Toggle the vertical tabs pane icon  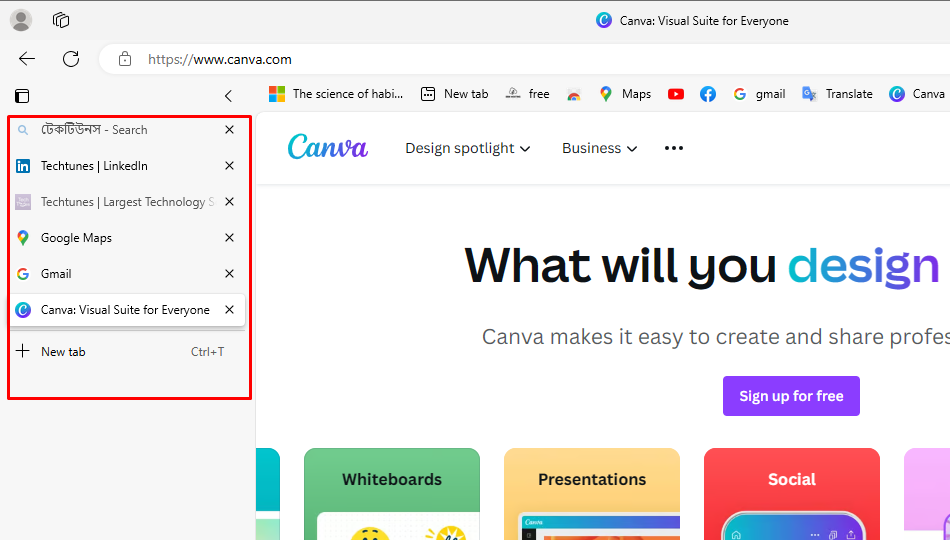tap(22, 96)
